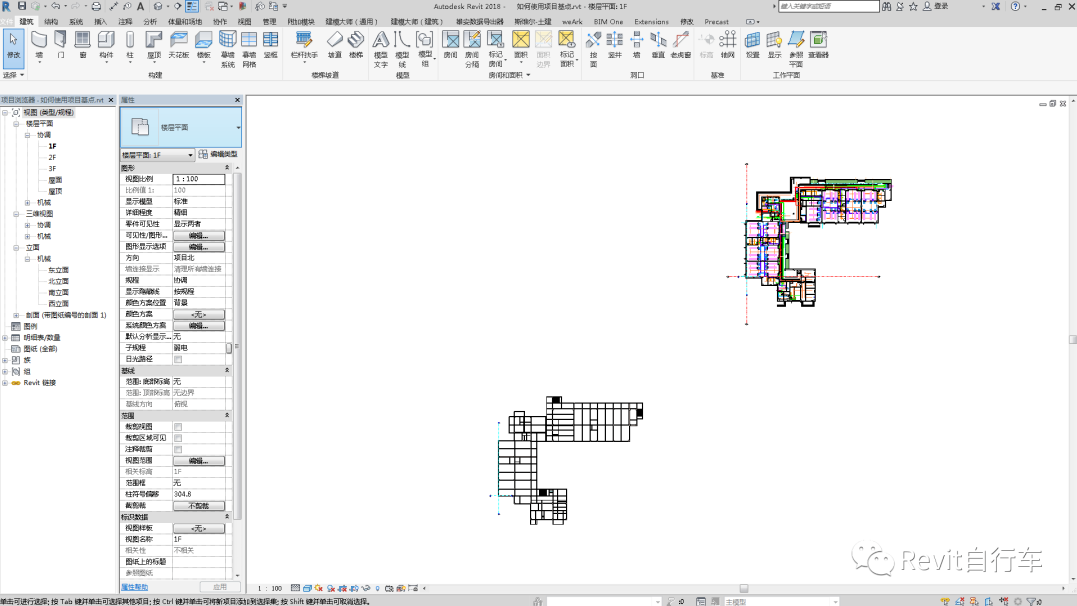Select the 栏杆扶手 railing tool
1077x606 pixels.
pyautogui.click(x=304, y=45)
